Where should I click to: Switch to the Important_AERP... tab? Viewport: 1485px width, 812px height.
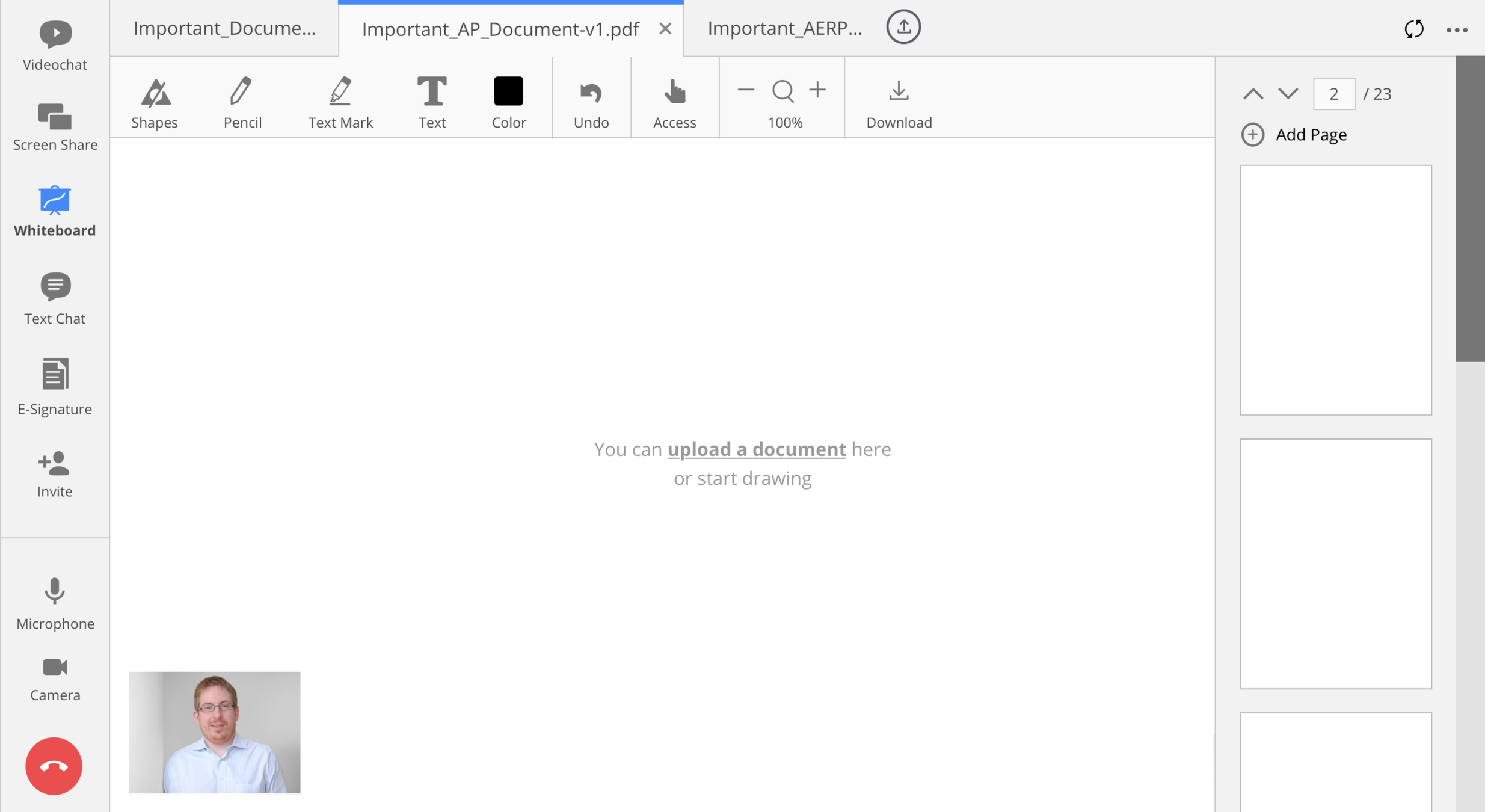[784, 28]
